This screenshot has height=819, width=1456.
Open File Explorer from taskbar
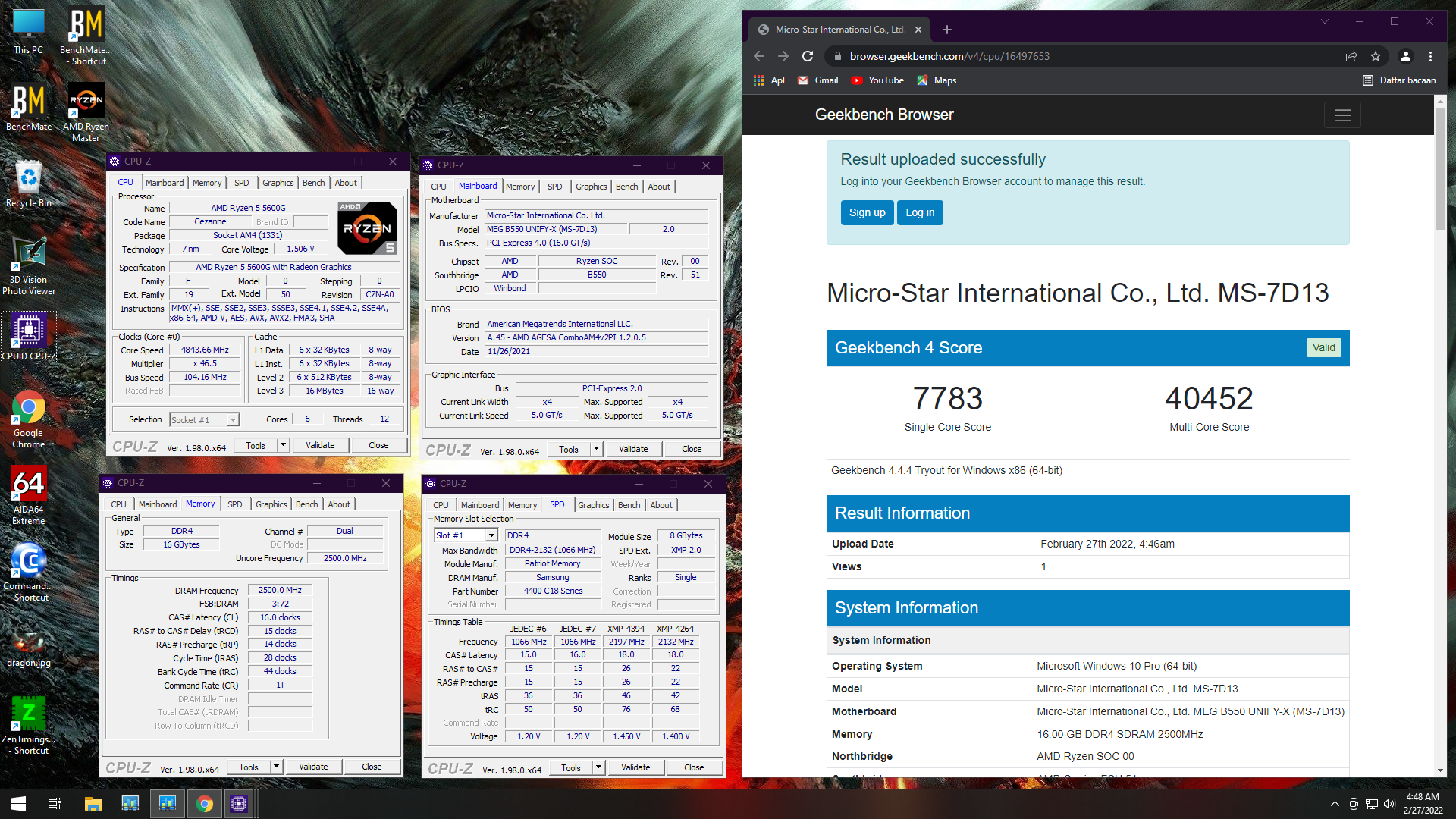click(x=93, y=804)
